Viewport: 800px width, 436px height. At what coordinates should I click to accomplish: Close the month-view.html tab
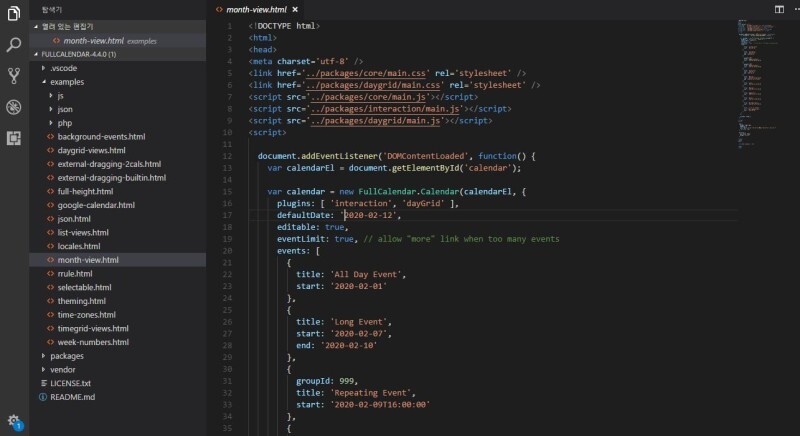pyautogui.click(x=295, y=9)
